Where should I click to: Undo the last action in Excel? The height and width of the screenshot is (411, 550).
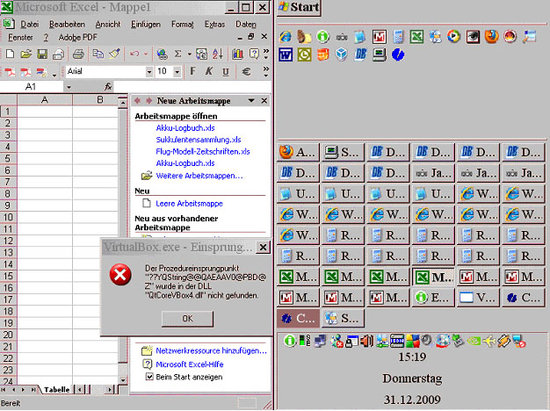pos(135,54)
